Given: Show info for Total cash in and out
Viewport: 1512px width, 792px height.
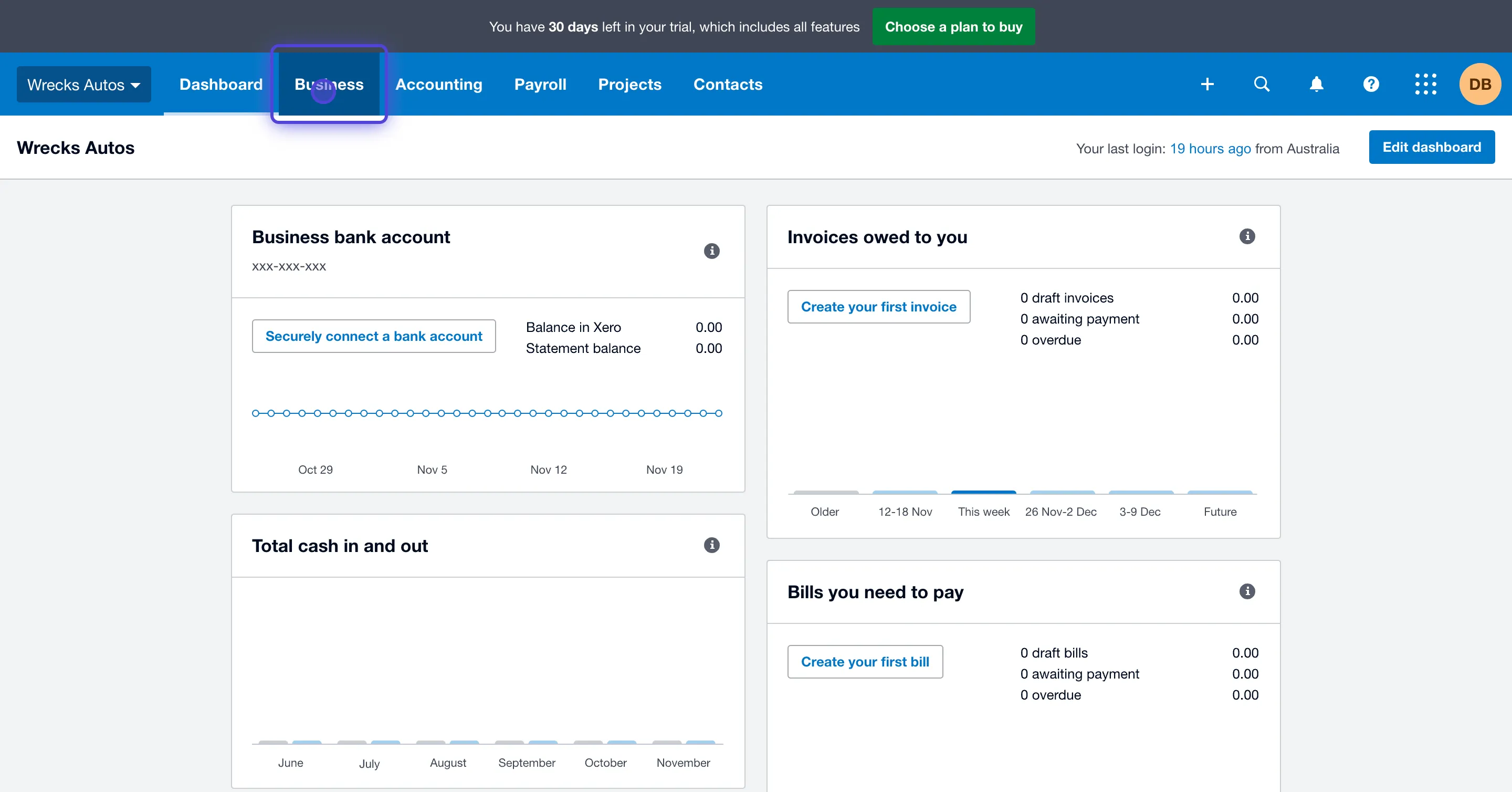Looking at the screenshot, I should pyautogui.click(x=712, y=545).
